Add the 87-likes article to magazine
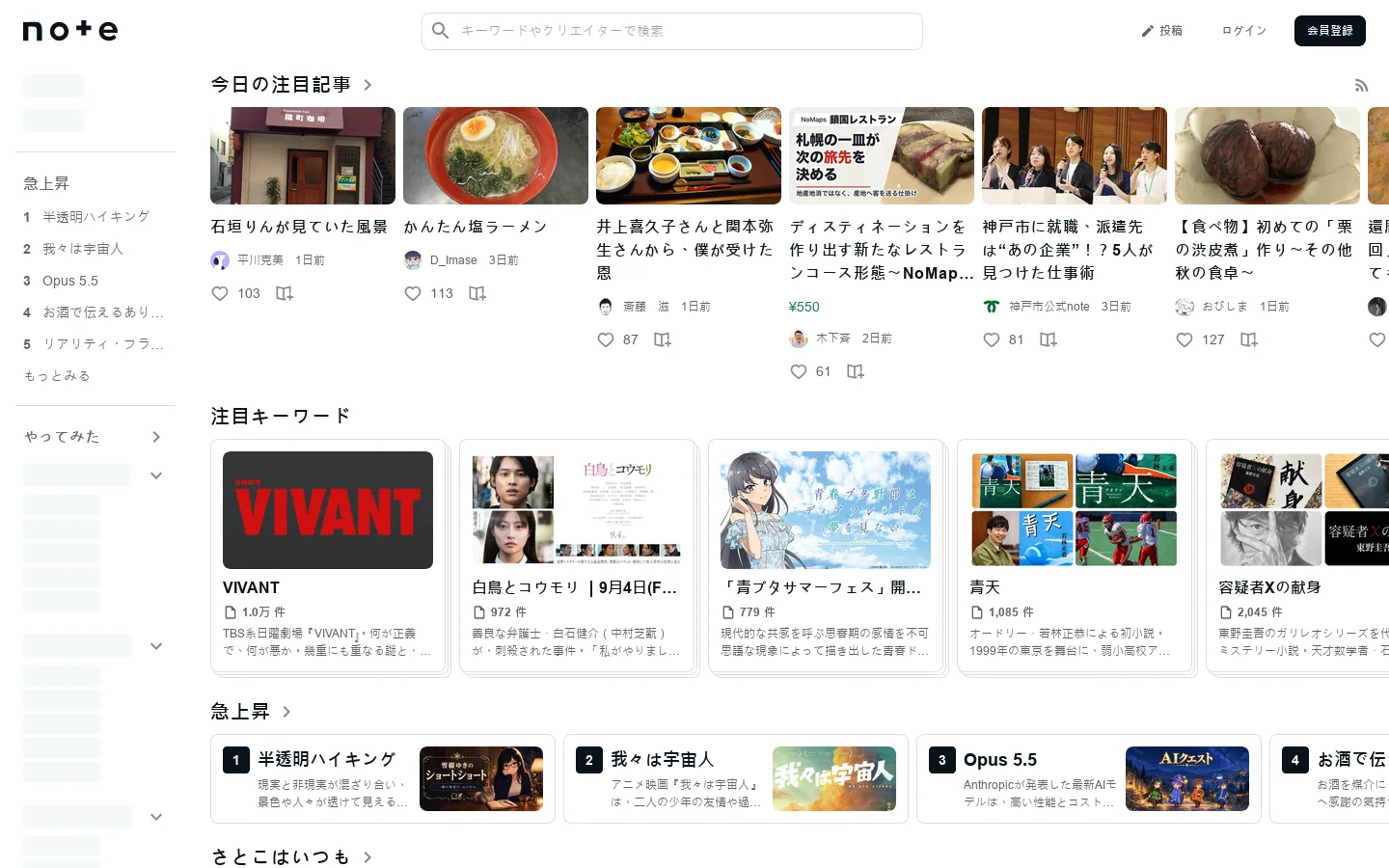The height and width of the screenshot is (868, 1389). (663, 339)
